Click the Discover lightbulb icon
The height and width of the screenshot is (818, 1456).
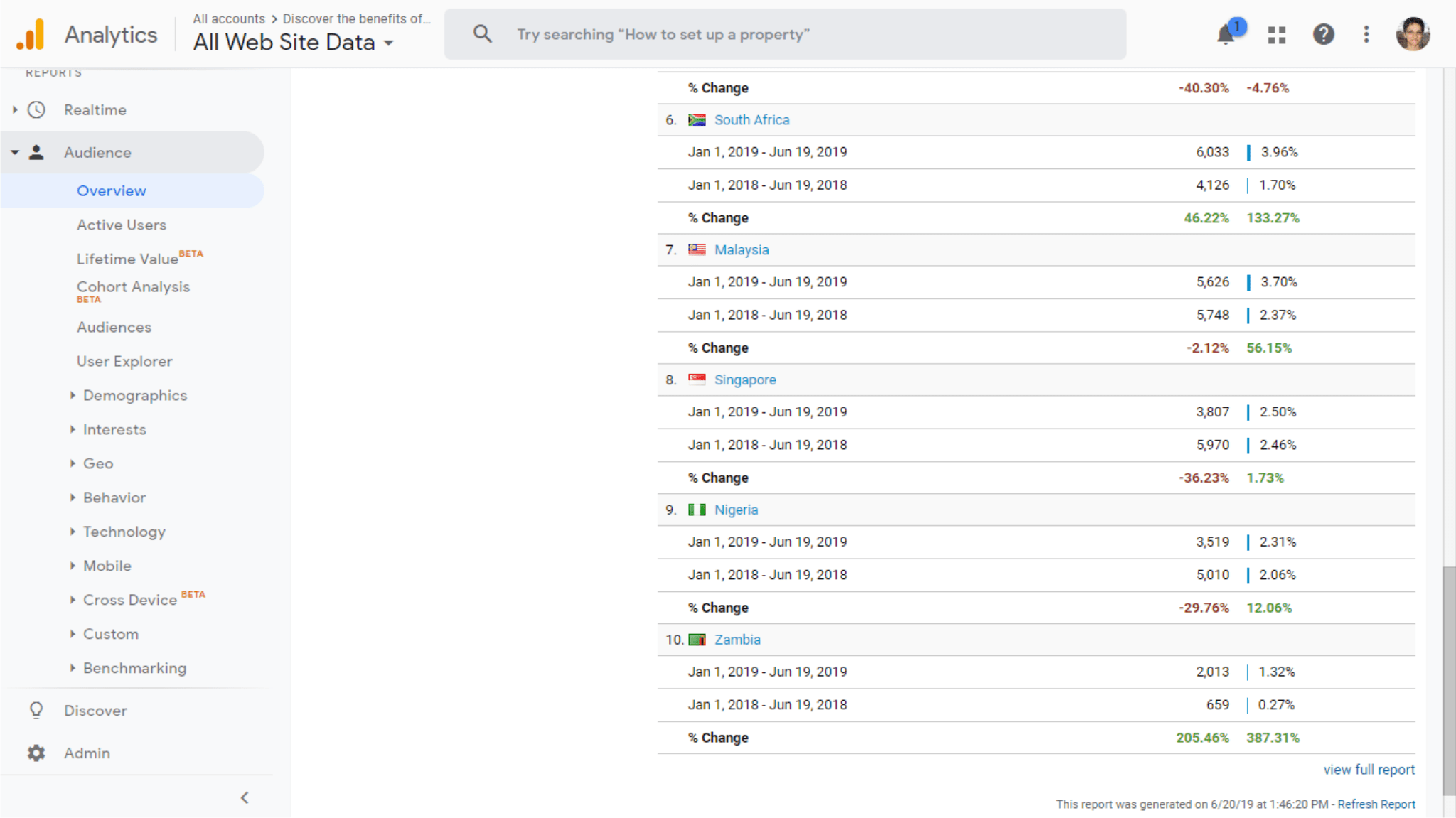pyautogui.click(x=36, y=710)
